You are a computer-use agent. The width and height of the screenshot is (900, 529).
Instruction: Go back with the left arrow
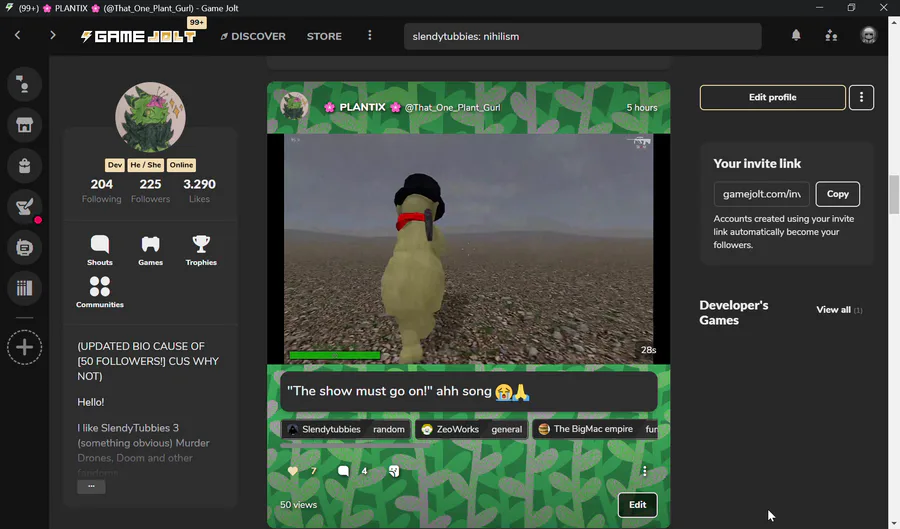tap(18, 36)
